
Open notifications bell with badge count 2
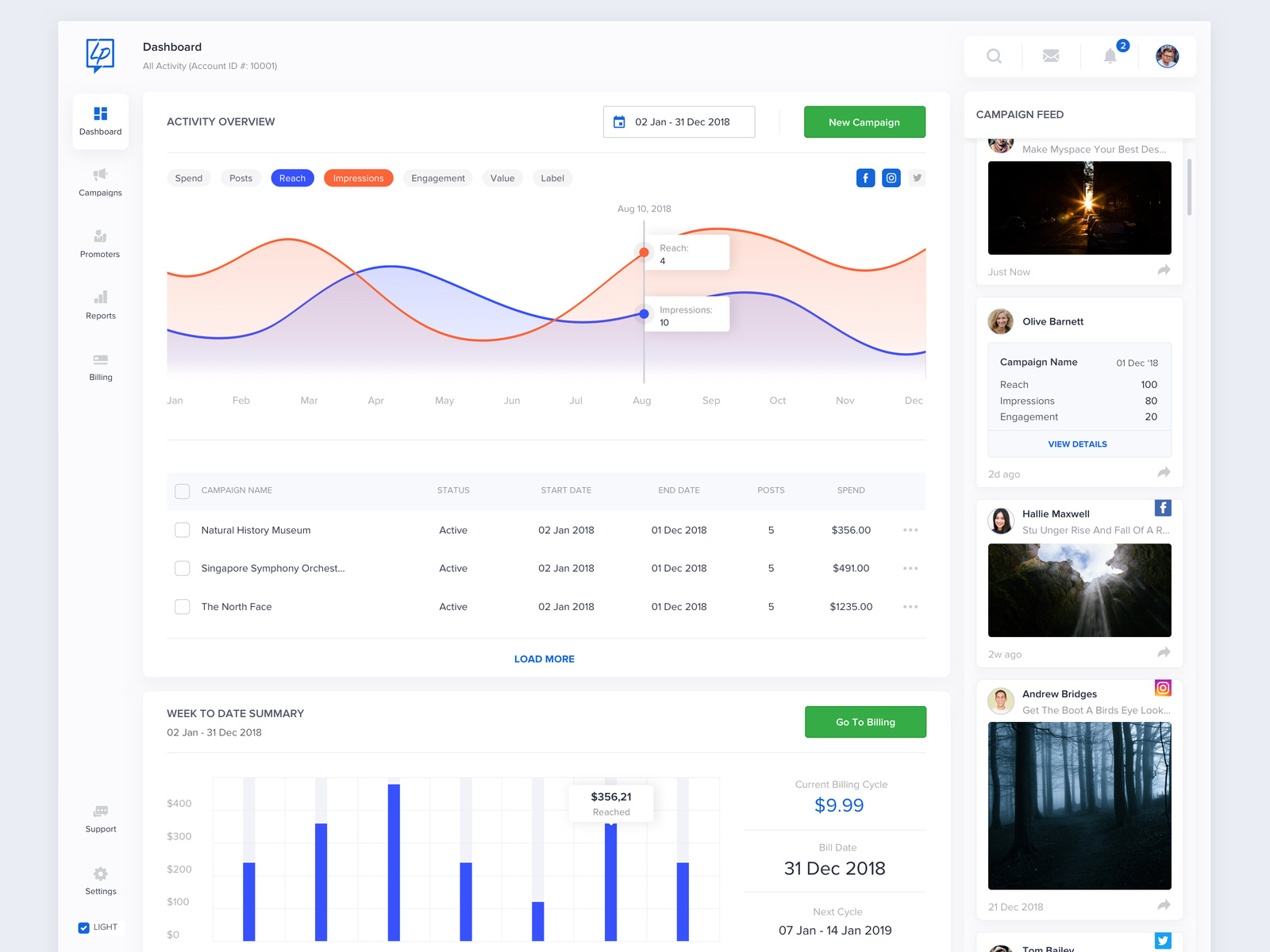[x=1110, y=56]
